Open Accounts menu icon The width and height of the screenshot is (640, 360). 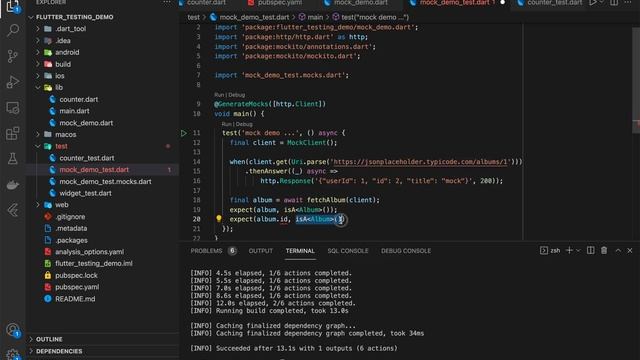pos(13,329)
